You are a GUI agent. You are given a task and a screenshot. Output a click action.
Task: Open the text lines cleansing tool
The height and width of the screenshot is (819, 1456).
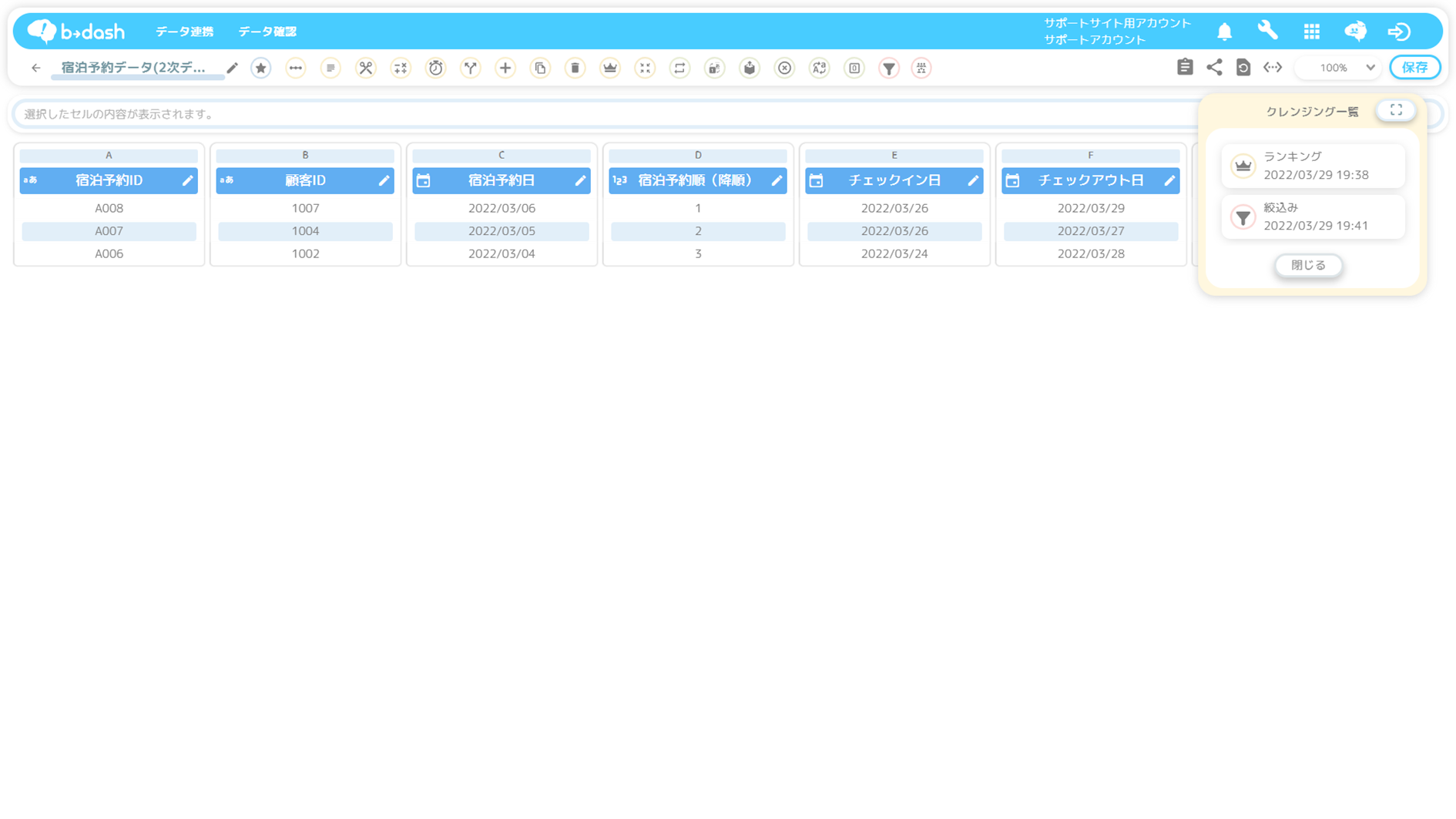click(x=330, y=68)
